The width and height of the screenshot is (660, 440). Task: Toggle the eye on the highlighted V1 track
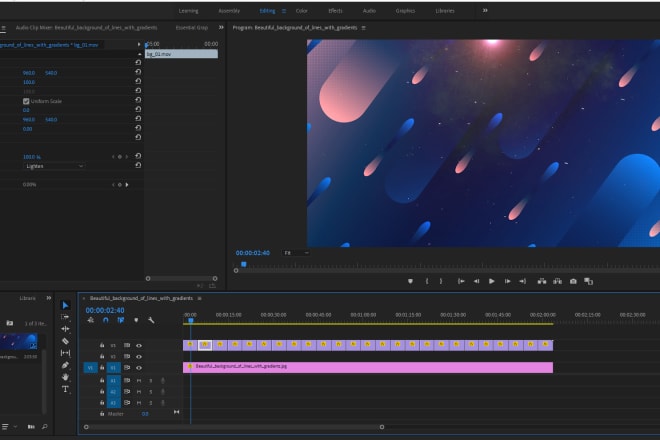(x=139, y=368)
